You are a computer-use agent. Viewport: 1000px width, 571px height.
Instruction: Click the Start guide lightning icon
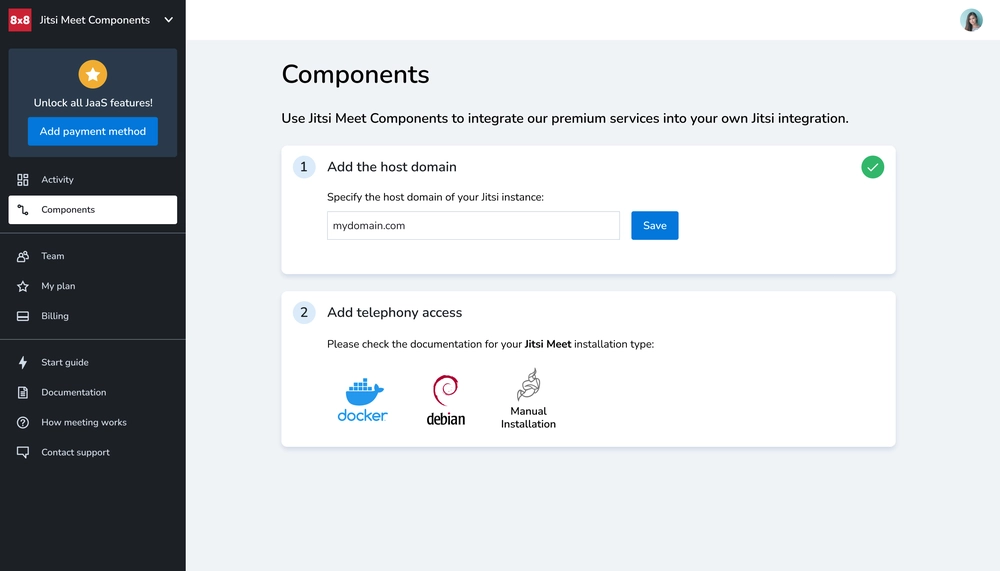(23, 362)
